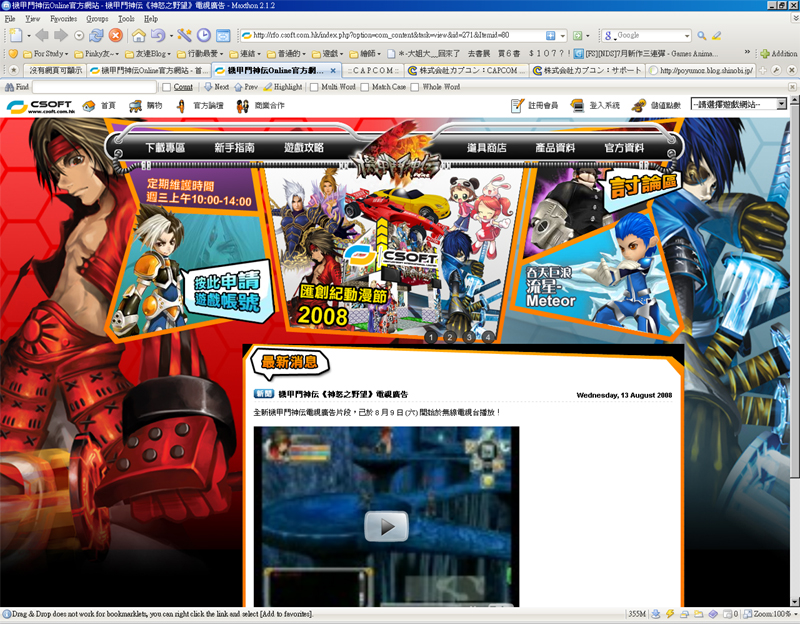Select banner slide number 2 indicator
Screen dimensions: 800x624
click(x=449, y=337)
